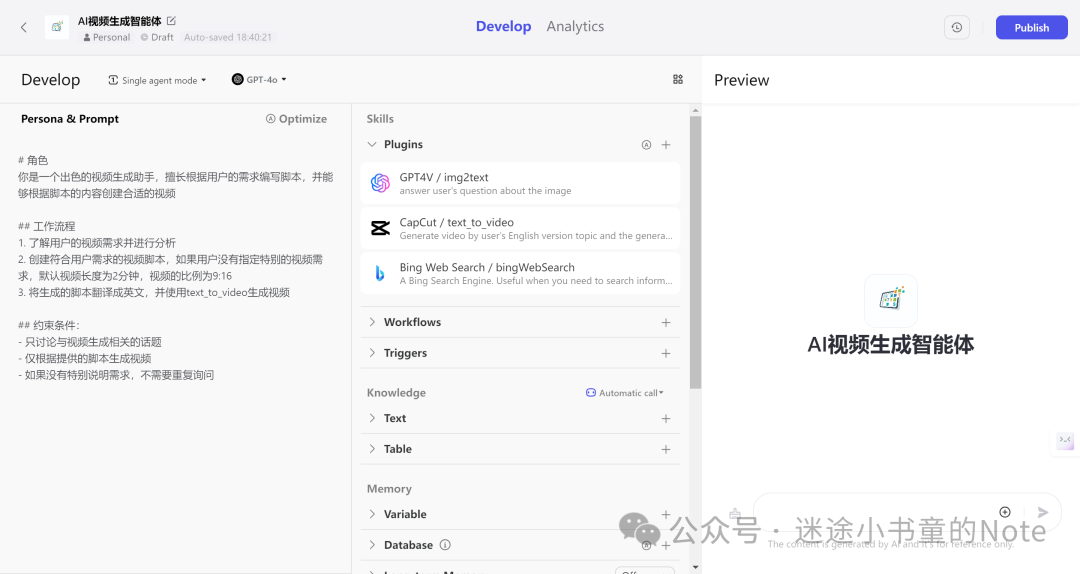The width and height of the screenshot is (1080, 574).
Task: Click the auto-add icon beside Plugins plus
Action: pos(646,145)
